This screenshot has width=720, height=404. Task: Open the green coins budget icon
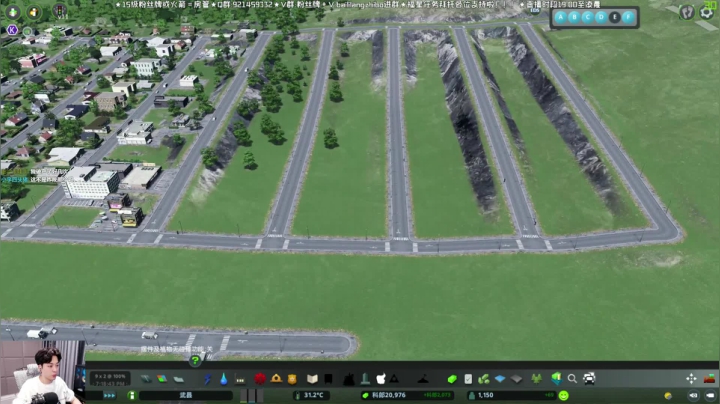pyautogui.click(x=484, y=379)
